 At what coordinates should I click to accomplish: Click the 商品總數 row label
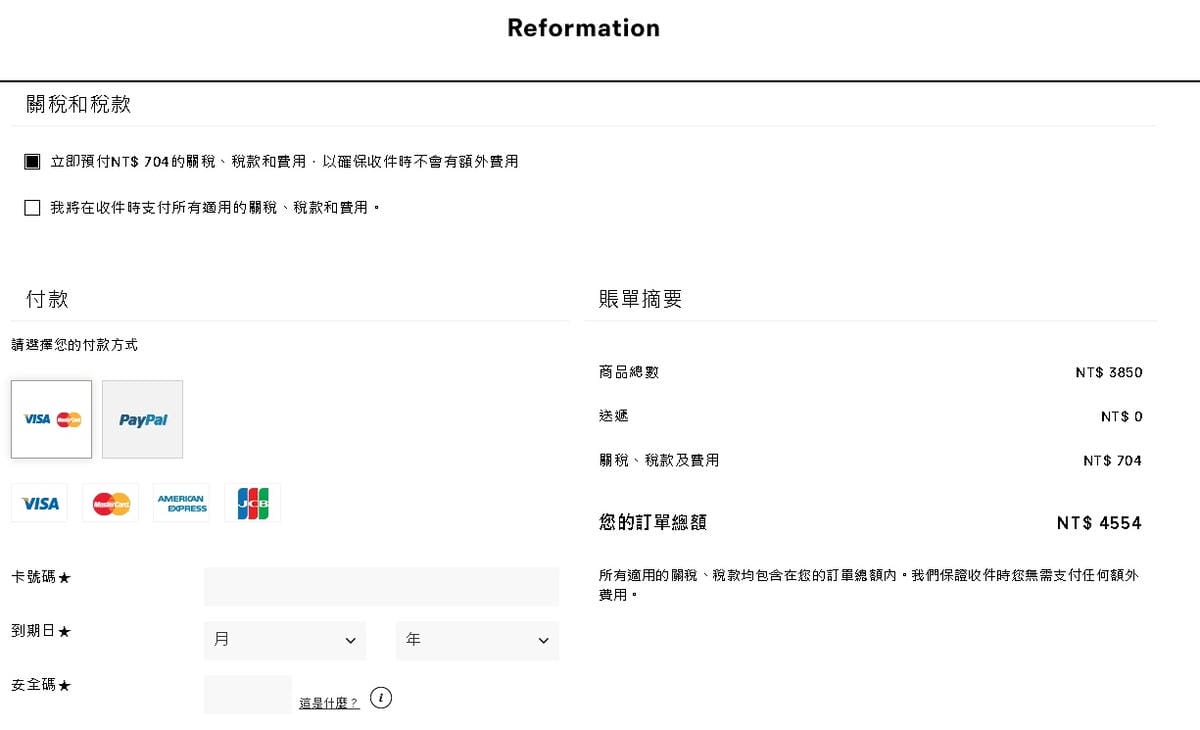[x=629, y=372]
